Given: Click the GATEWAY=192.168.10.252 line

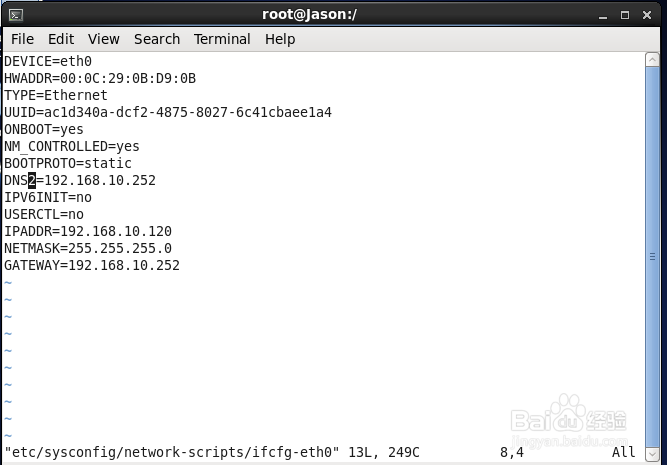Looking at the screenshot, I should click(x=92, y=265).
